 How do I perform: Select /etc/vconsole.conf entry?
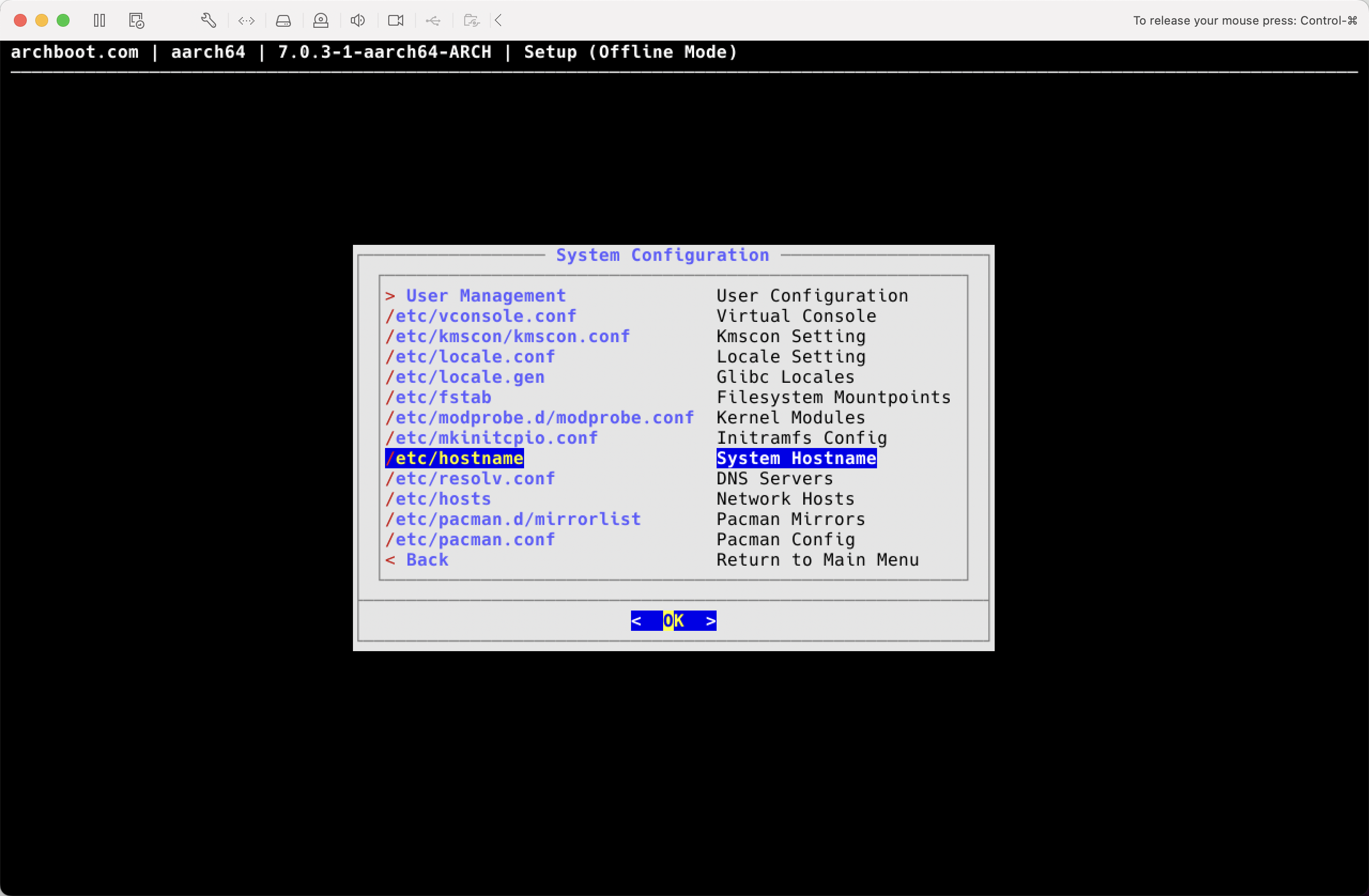pos(481,316)
